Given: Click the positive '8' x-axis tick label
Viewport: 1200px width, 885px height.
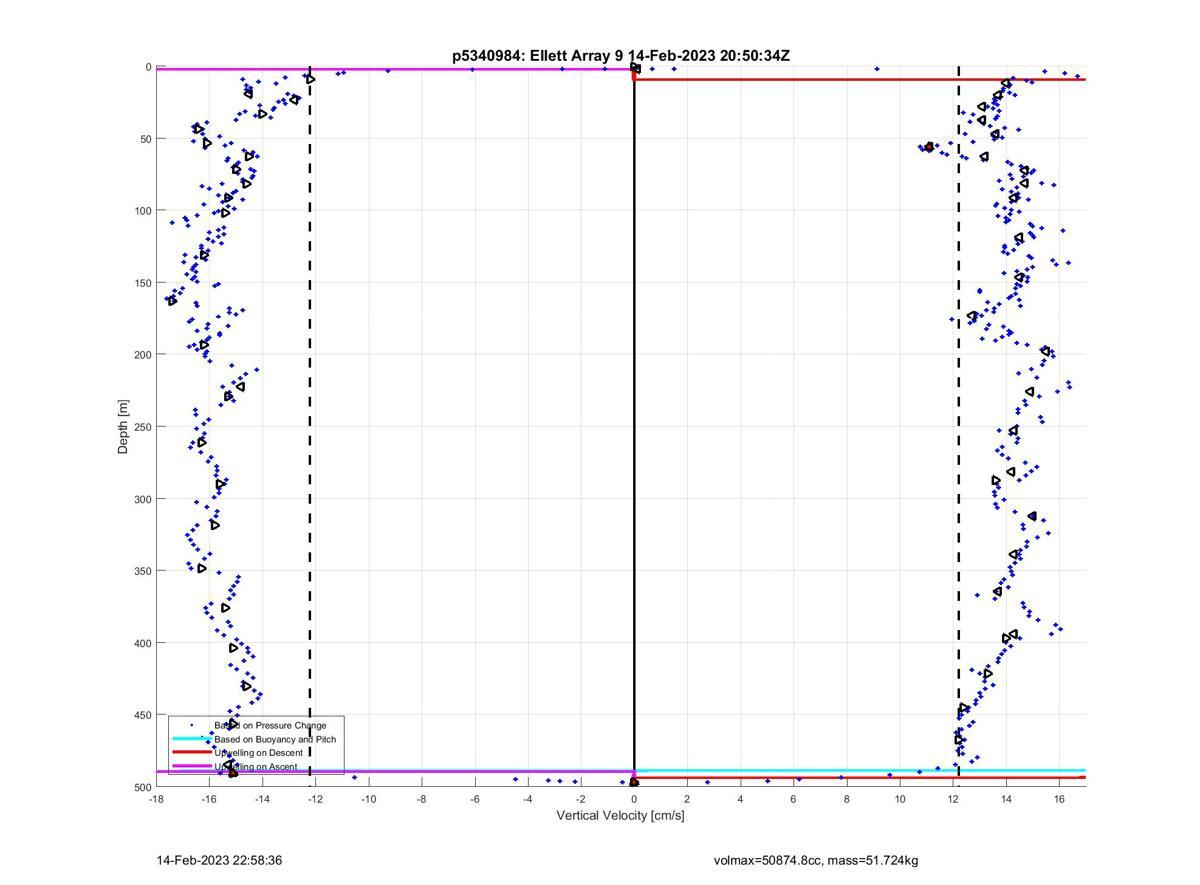Looking at the screenshot, I should point(846,799).
